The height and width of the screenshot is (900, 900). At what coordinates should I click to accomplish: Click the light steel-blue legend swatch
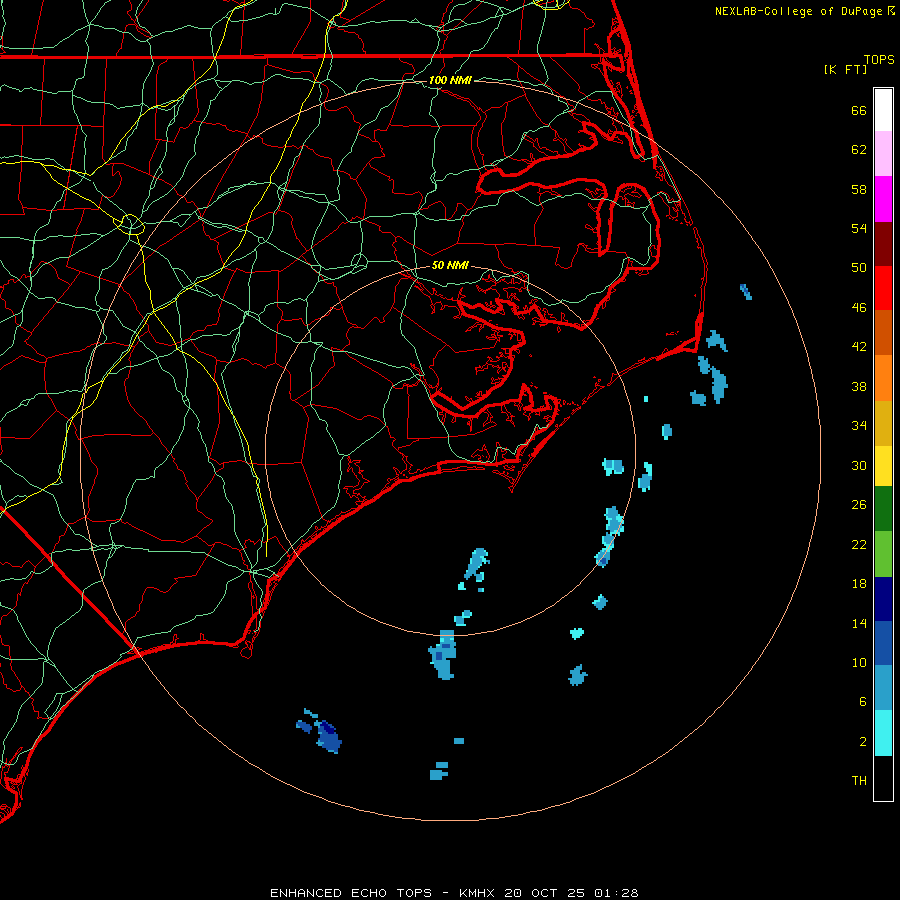coord(883,688)
